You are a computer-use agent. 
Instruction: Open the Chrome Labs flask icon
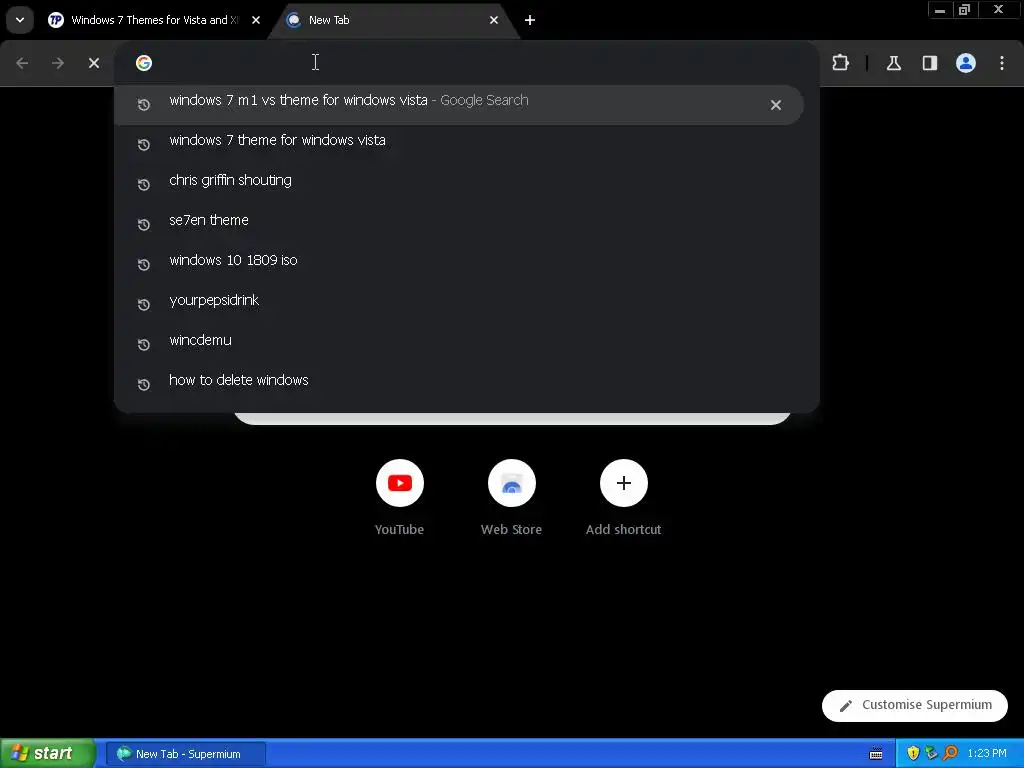(894, 63)
